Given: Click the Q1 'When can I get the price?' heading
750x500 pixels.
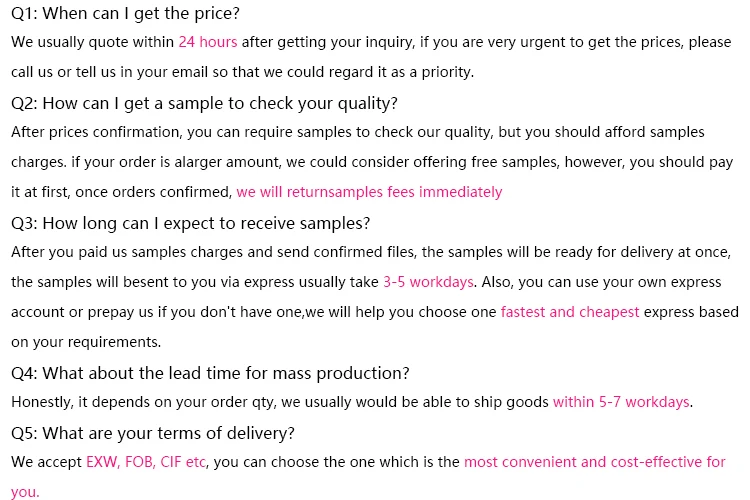Looking at the screenshot, I should [125, 14].
